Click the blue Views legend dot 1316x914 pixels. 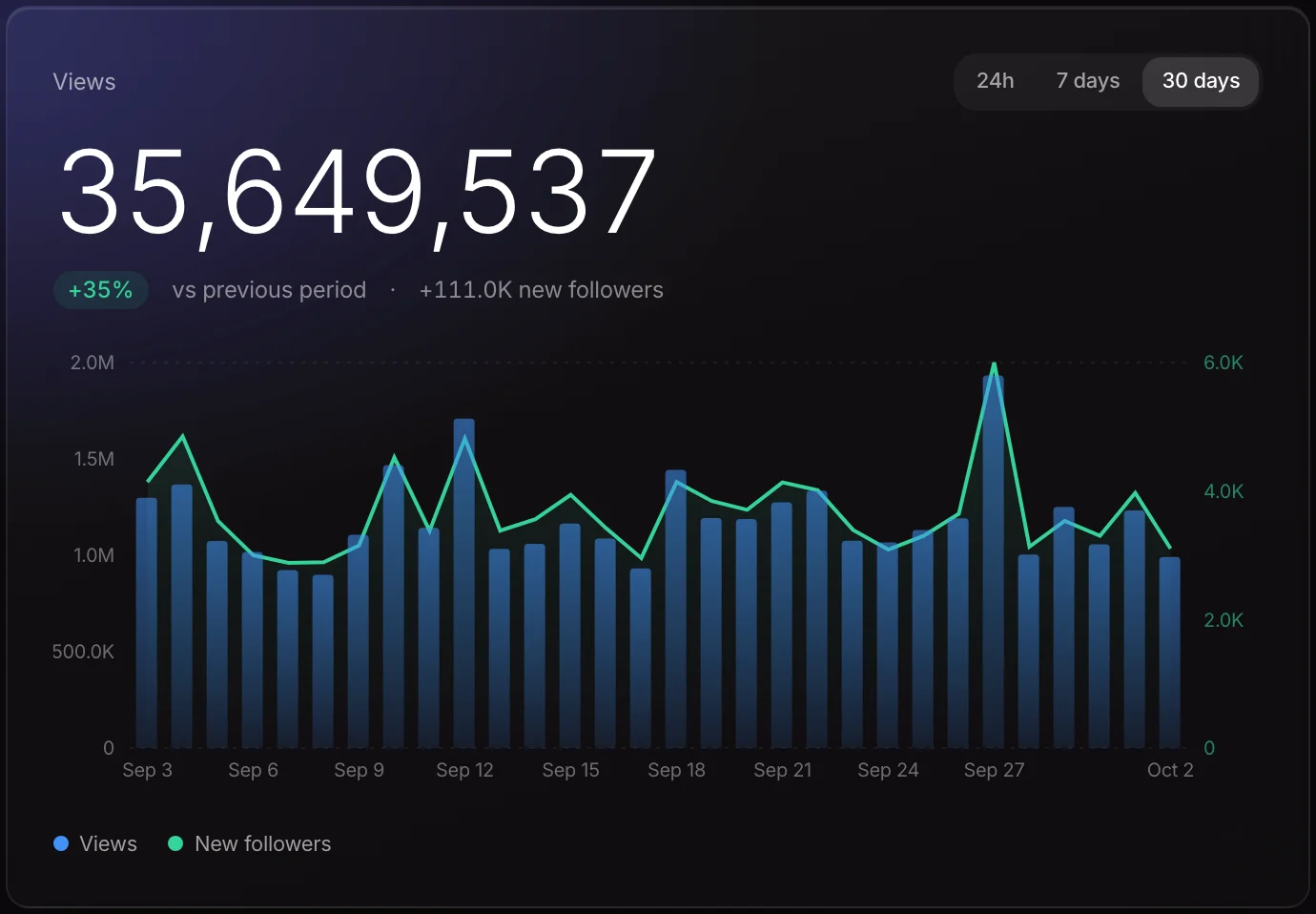(x=61, y=843)
